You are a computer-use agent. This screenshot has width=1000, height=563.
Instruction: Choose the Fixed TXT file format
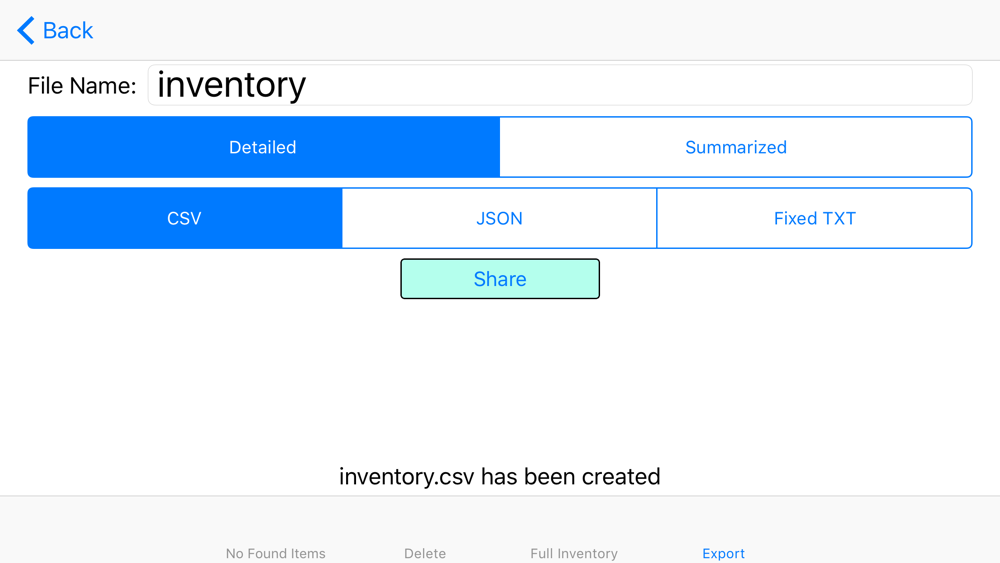814,218
